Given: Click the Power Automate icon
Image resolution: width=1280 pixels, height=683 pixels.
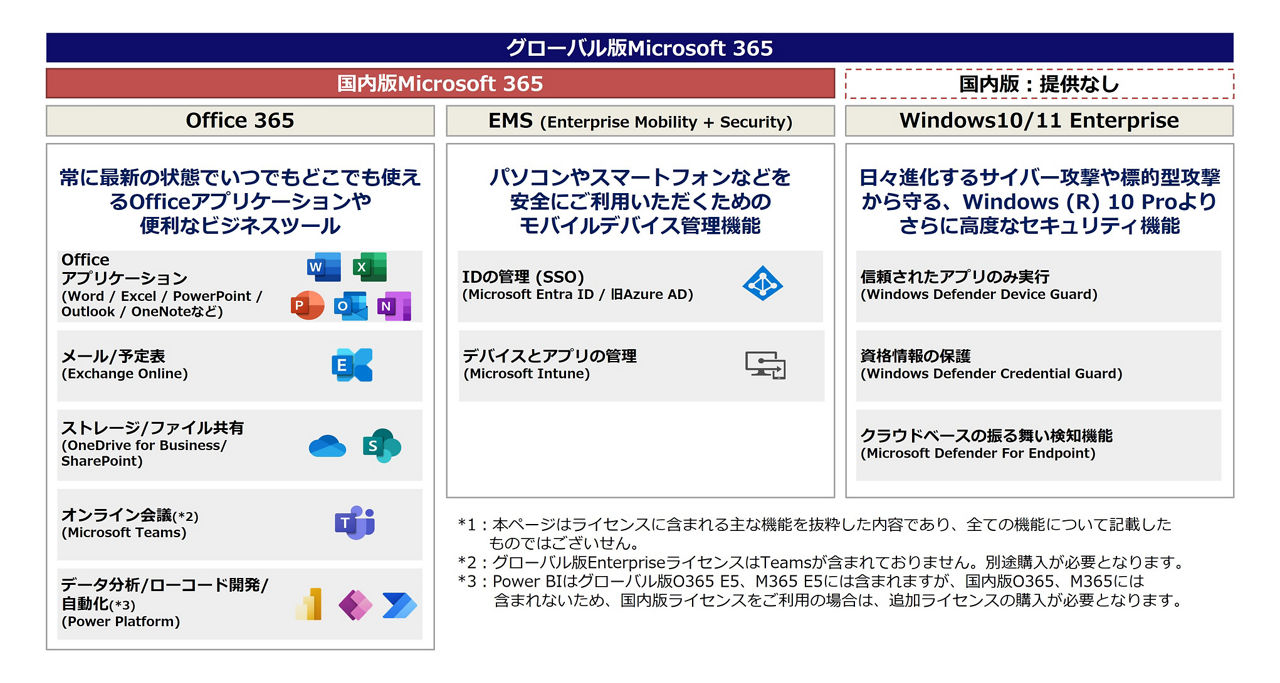Looking at the screenshot, I should tap(400, 605).
